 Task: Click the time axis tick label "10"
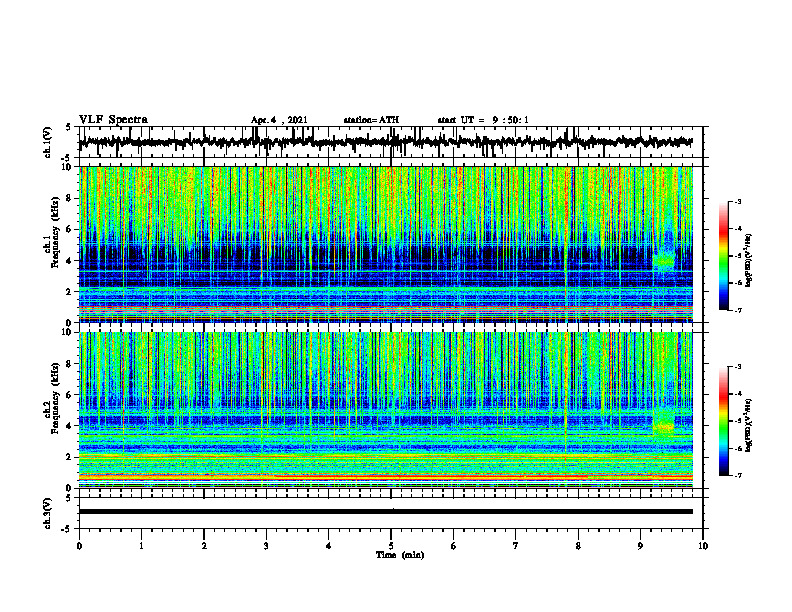(703, 546)
